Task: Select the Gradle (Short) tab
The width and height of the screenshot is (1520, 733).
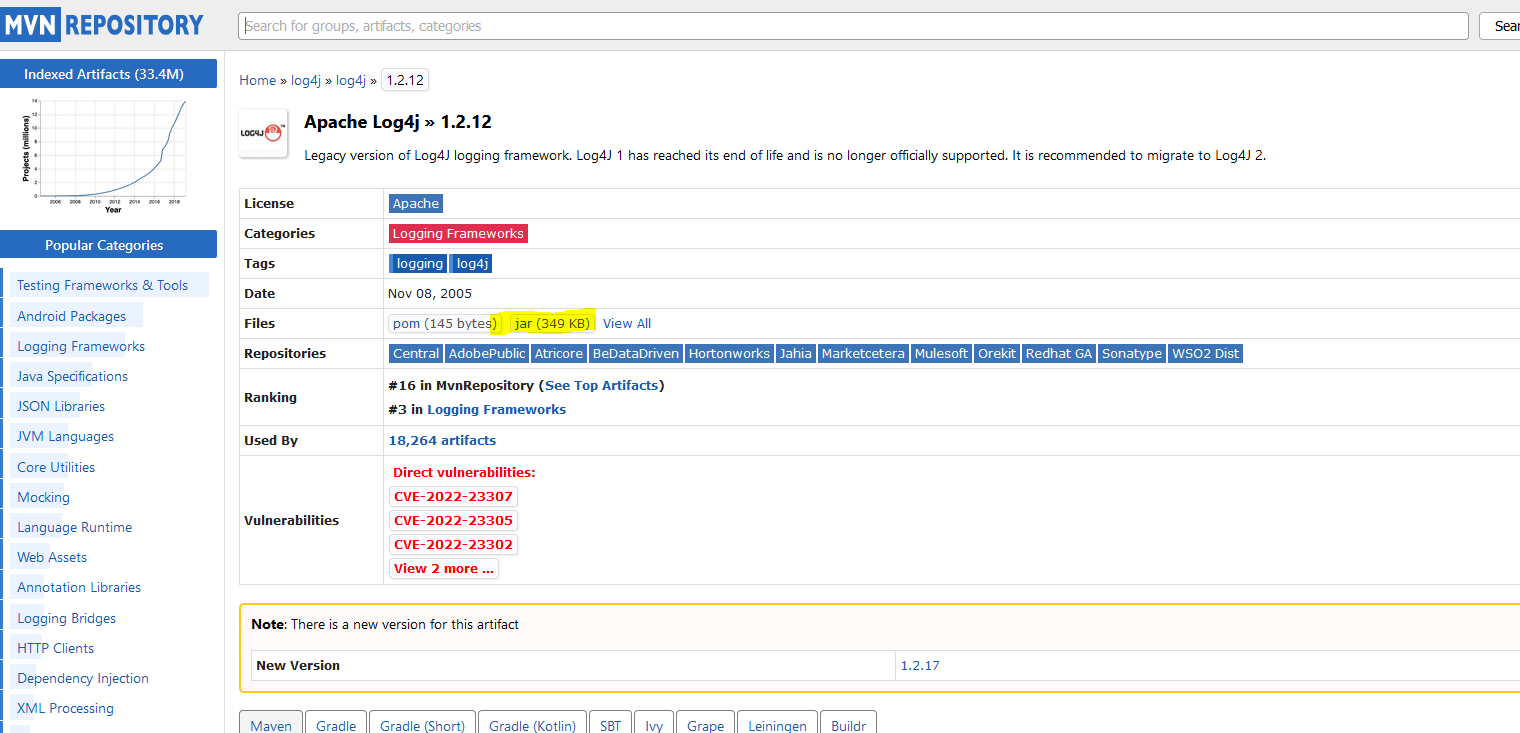Action: pos(422,724)
